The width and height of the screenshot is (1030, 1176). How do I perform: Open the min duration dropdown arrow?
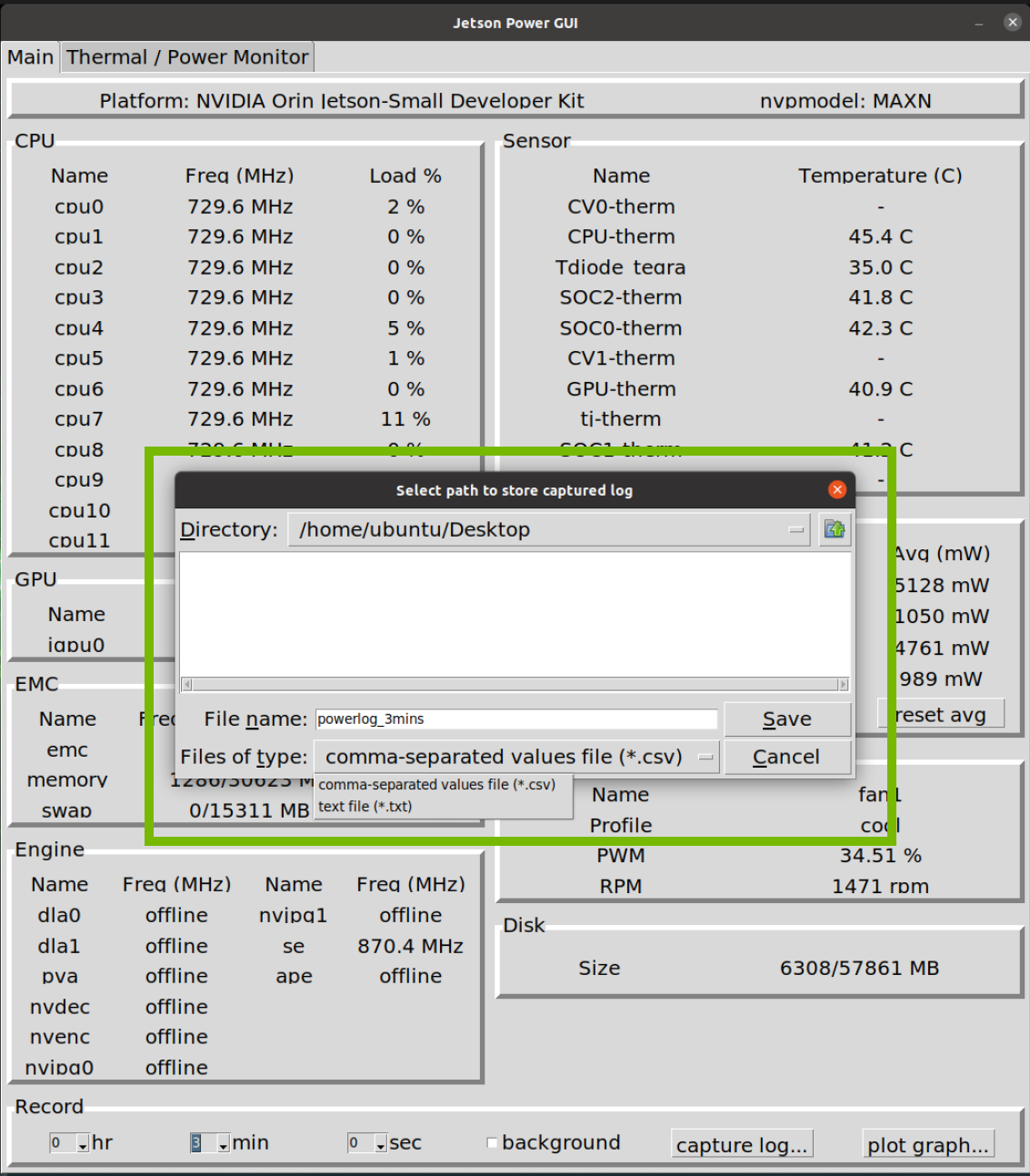[223, 1144]
